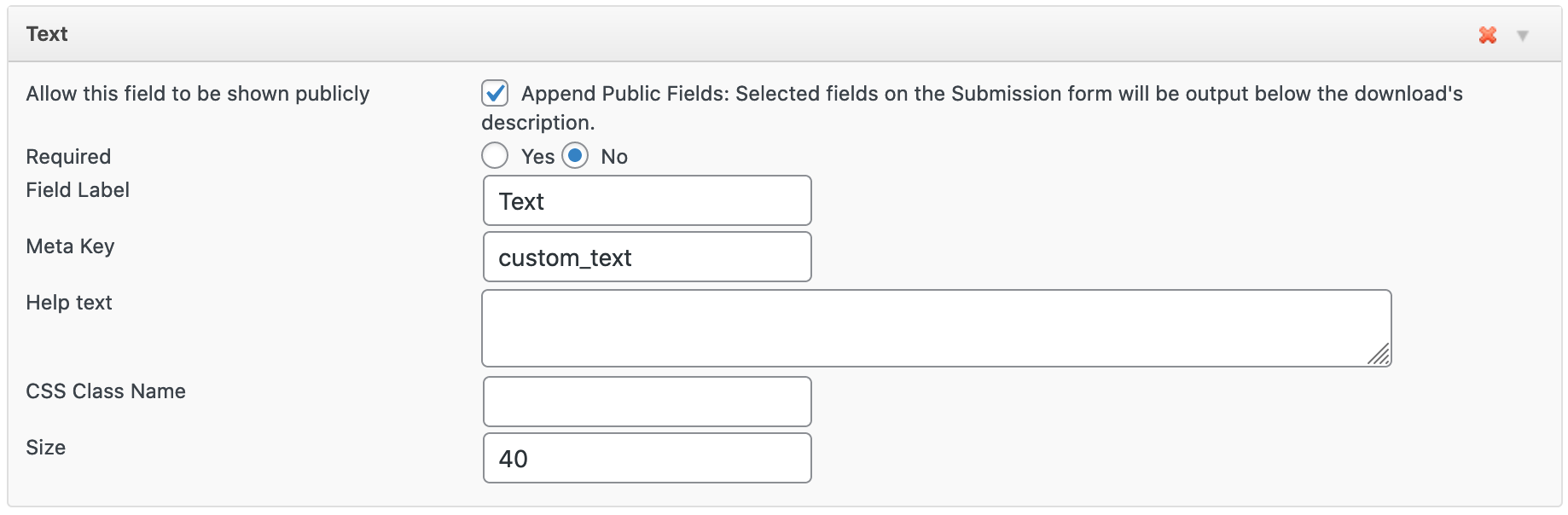Focus the Field Label input containing "Text"
This screenshot has width=1568, height=515.
(x=647, y=201)
